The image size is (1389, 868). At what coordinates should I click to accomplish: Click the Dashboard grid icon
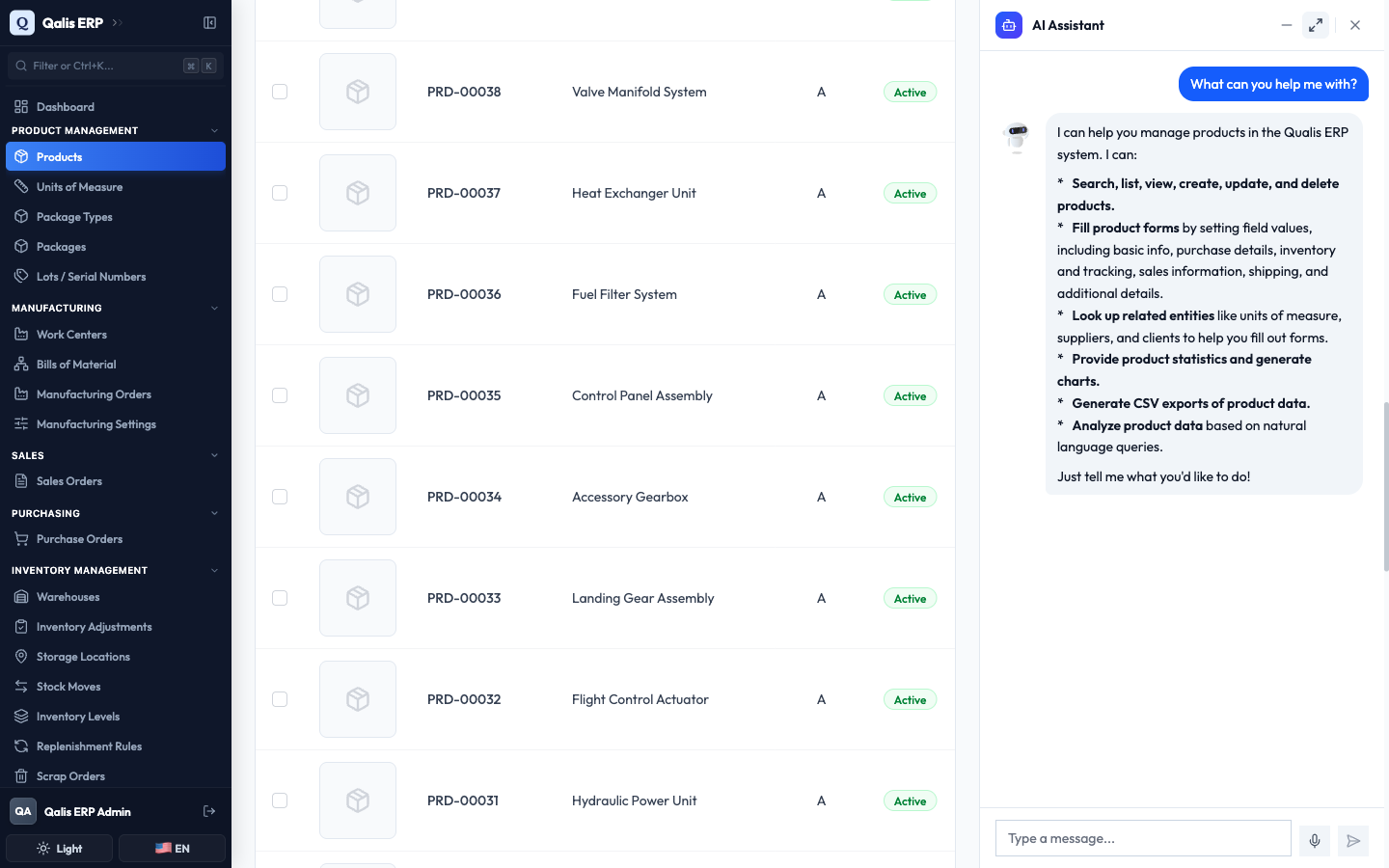[21, 107]
